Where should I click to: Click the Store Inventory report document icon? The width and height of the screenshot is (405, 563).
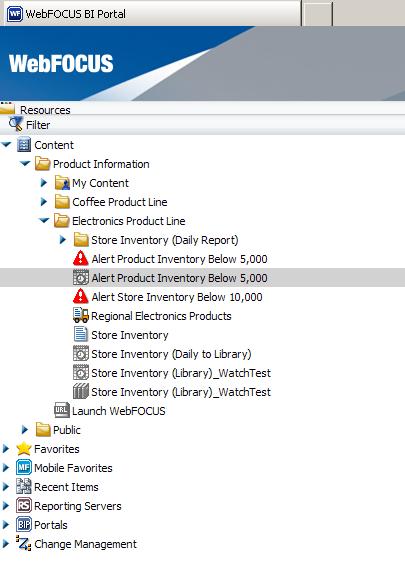(x=81, y=334)
